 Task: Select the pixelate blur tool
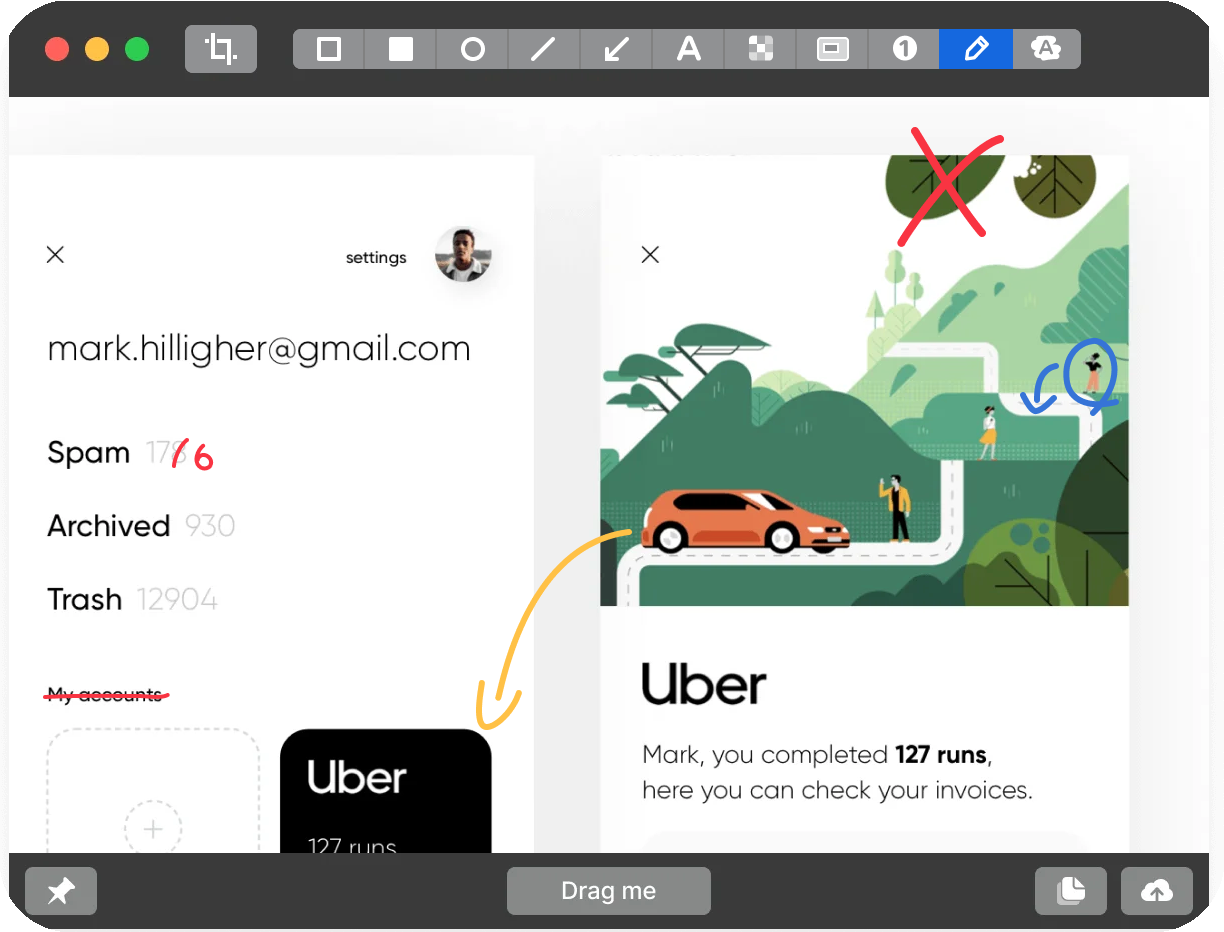[x=761, y=49]
